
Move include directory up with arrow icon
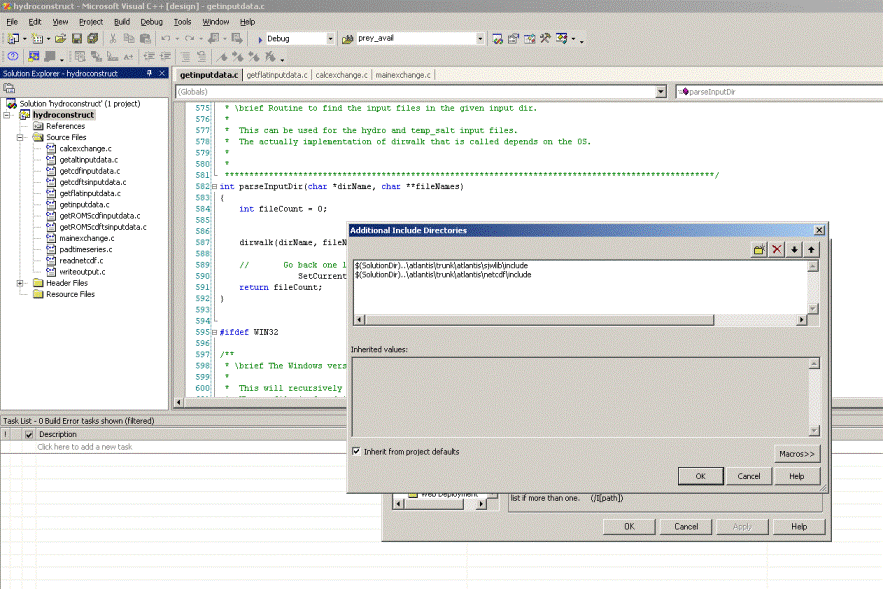pos(811,249)
